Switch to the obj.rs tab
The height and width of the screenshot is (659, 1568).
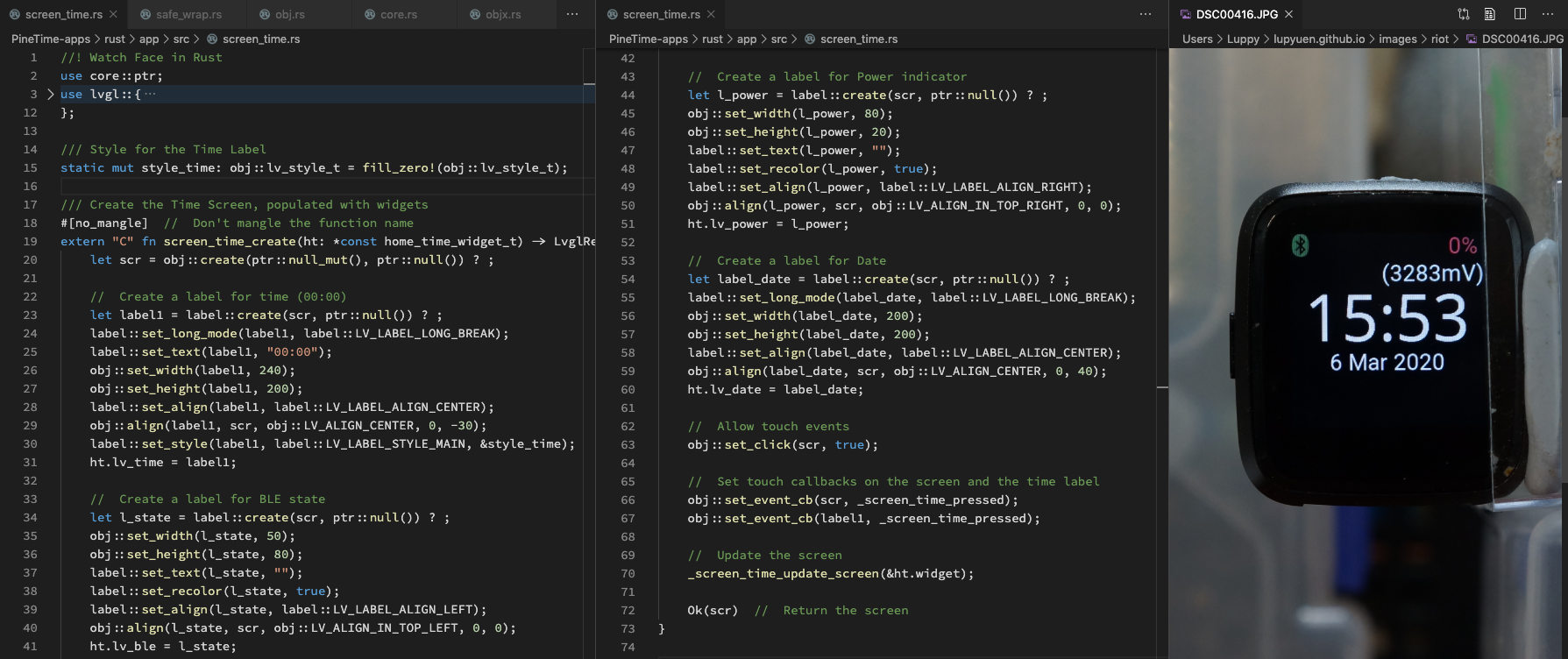(x=289, y=14)
